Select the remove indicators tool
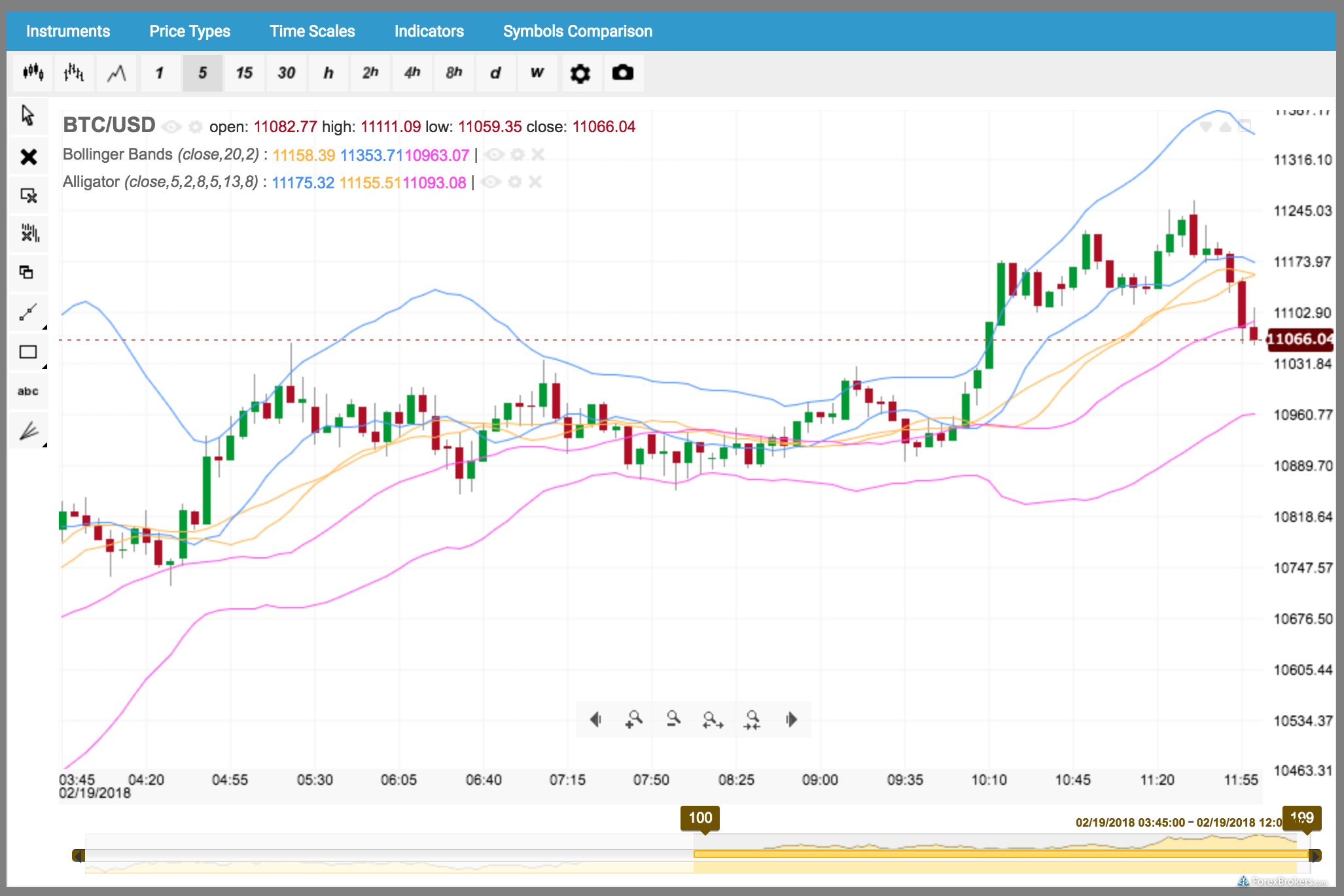1344x896 pixels. point(28,233)
